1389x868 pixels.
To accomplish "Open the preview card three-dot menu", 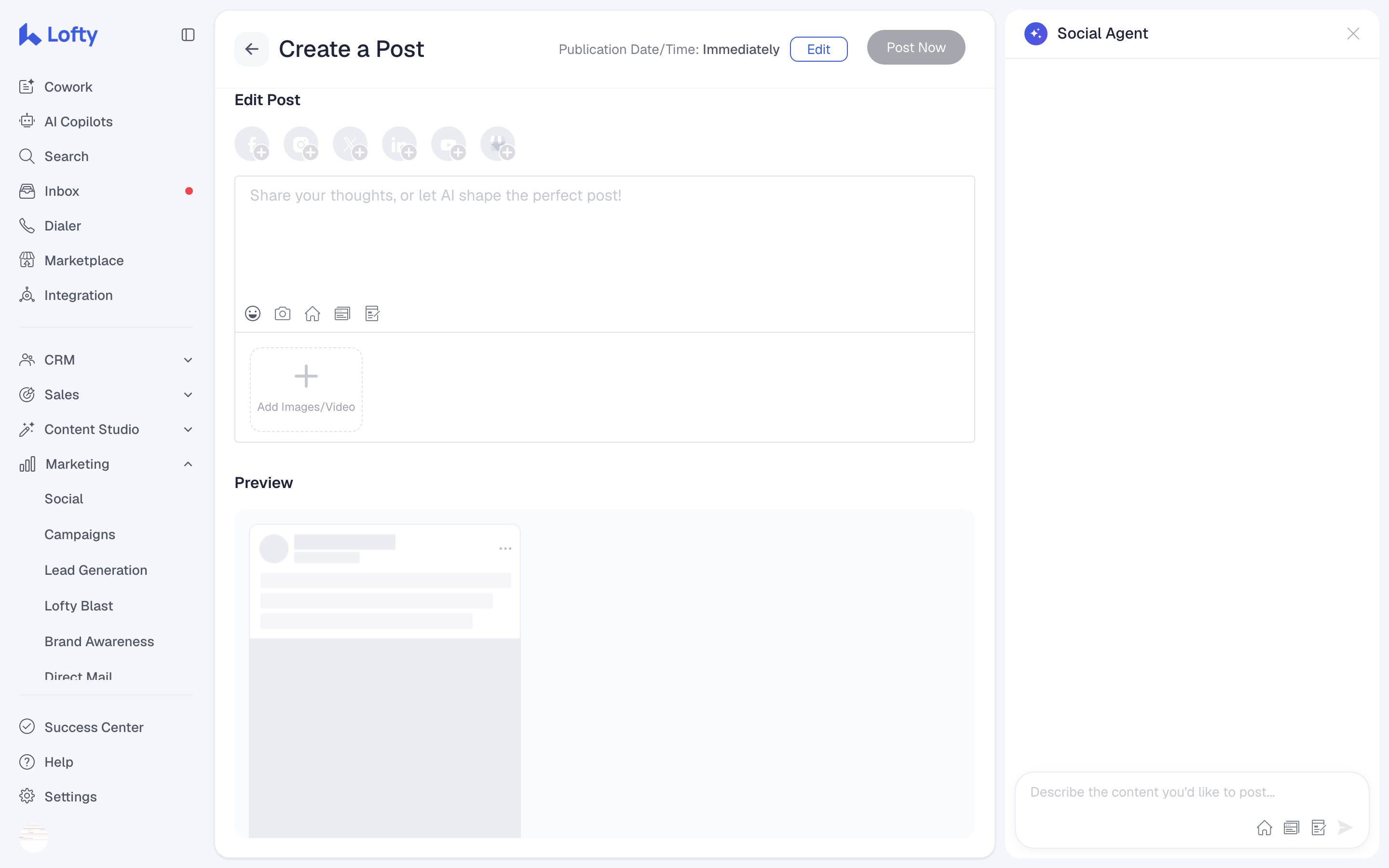I will pyautogui.click(x=505, y=549).
